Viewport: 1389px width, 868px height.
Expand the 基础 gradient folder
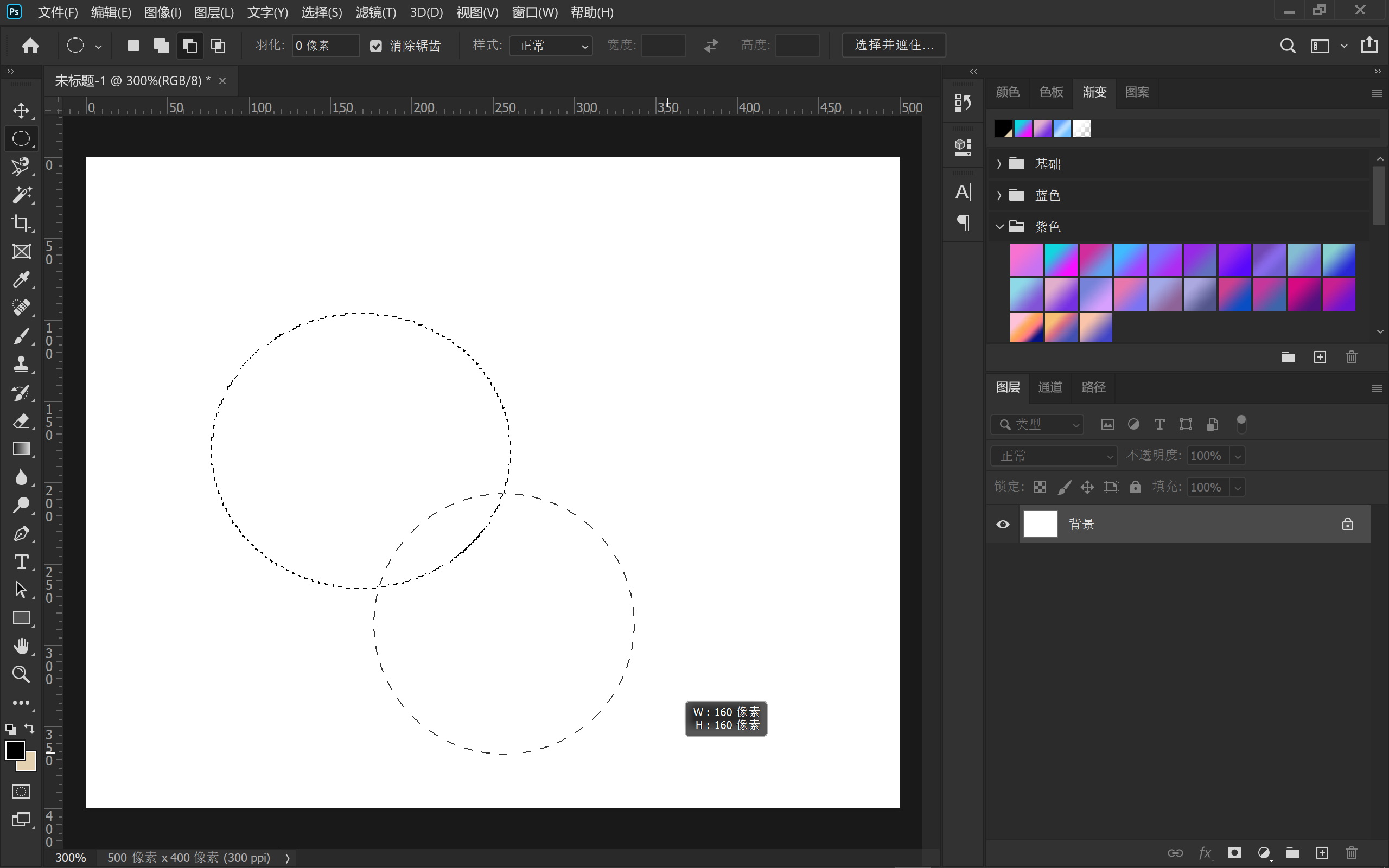(x=999, y=164)
